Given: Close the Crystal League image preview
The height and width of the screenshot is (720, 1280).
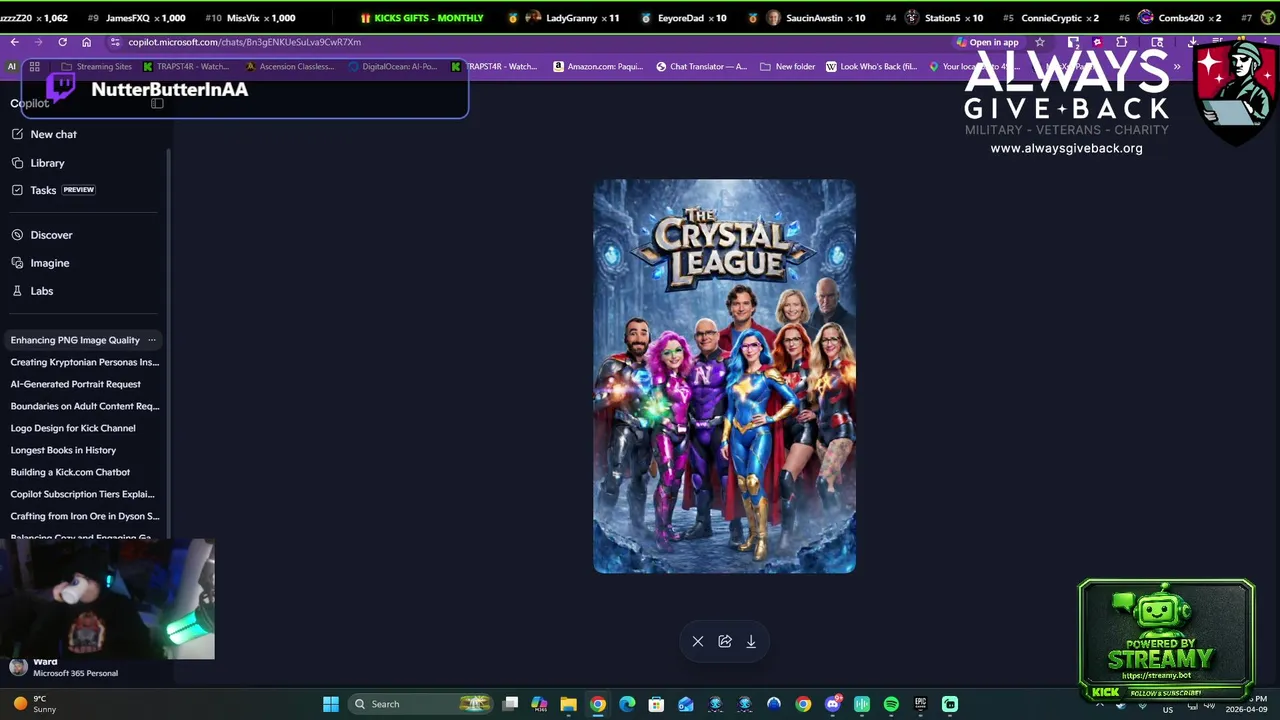Looking at the screenshot, I should 698,642.
